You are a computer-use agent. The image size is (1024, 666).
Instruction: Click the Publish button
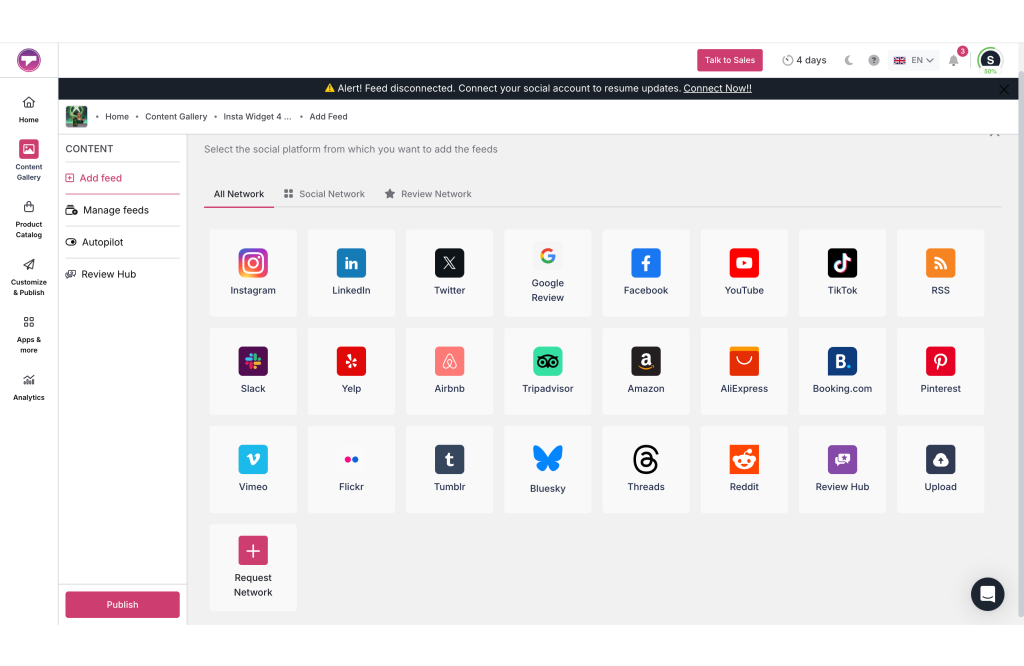click(122, 605)
